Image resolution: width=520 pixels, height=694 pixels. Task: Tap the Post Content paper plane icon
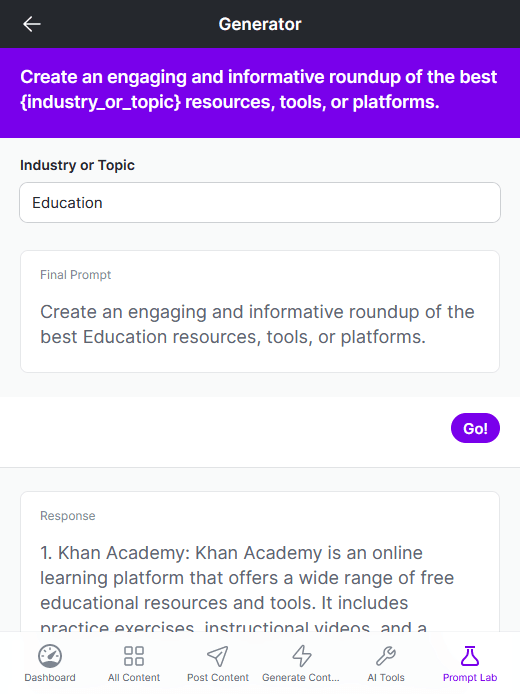[218, 655]
